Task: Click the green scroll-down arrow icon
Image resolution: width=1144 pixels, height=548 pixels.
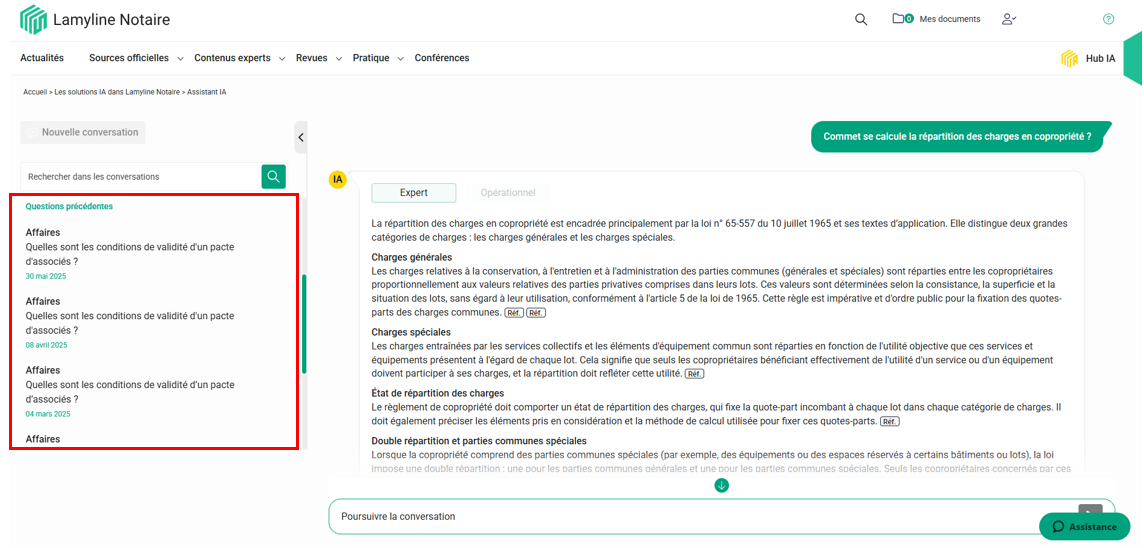Action: click(x=721, y=486)
